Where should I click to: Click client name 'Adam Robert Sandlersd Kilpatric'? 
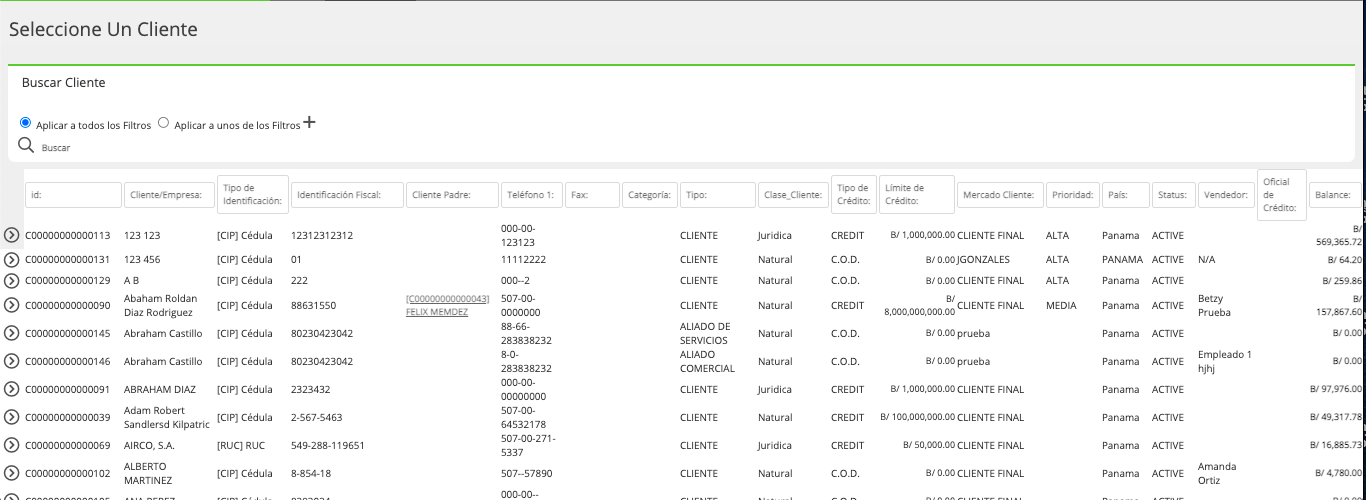(x=165, y=417)
